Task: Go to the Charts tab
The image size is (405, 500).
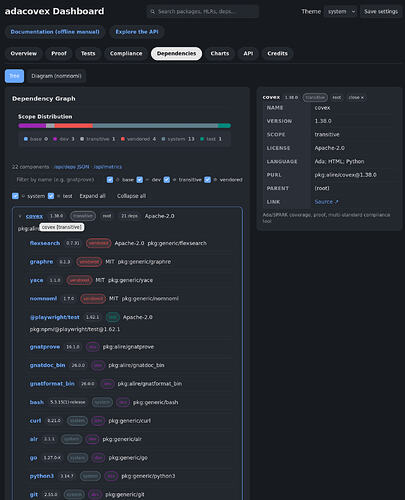Action: pyautogui.click(x=220, y=53)
